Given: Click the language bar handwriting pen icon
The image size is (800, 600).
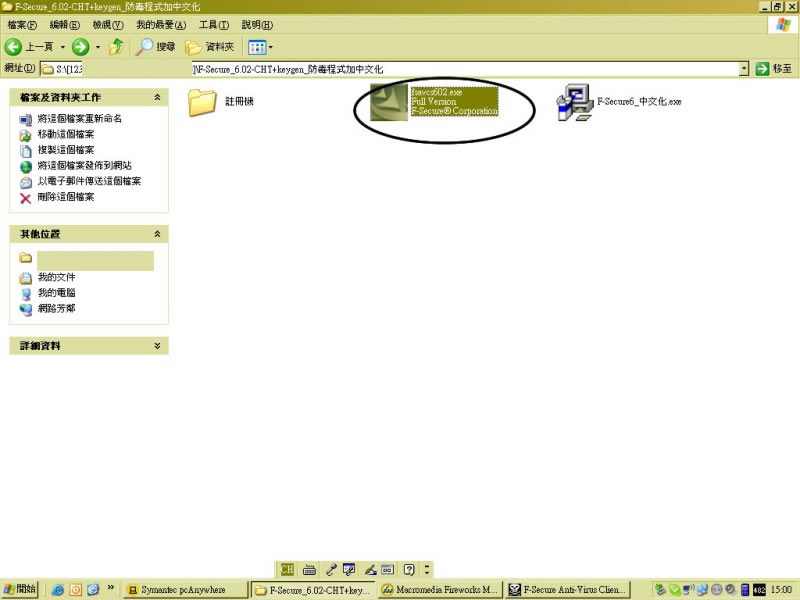Looking at the screenshot, I should pyautogui.click(x=370, y=569).
